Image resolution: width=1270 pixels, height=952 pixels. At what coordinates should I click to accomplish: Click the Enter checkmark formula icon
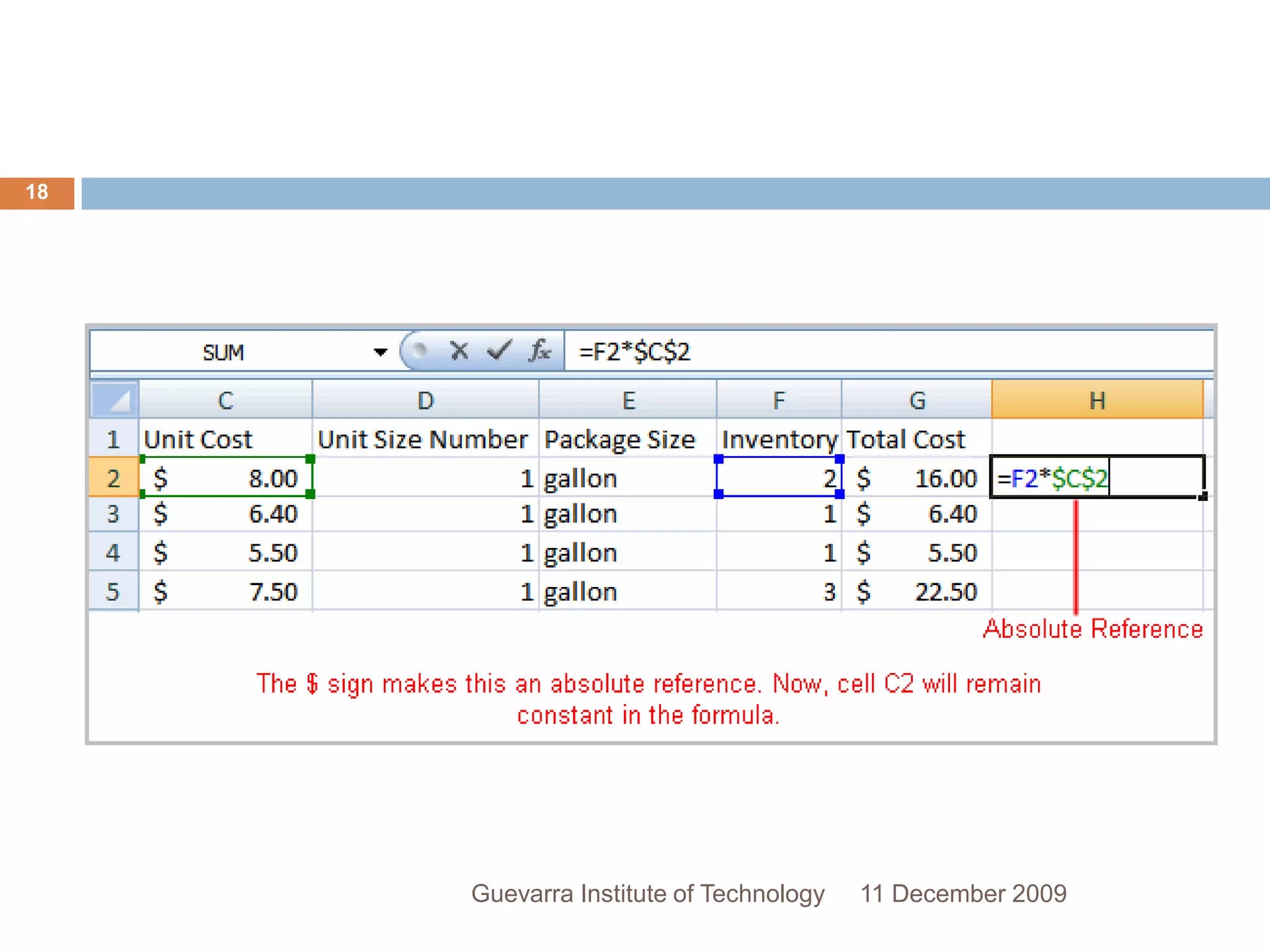point(499,351)
